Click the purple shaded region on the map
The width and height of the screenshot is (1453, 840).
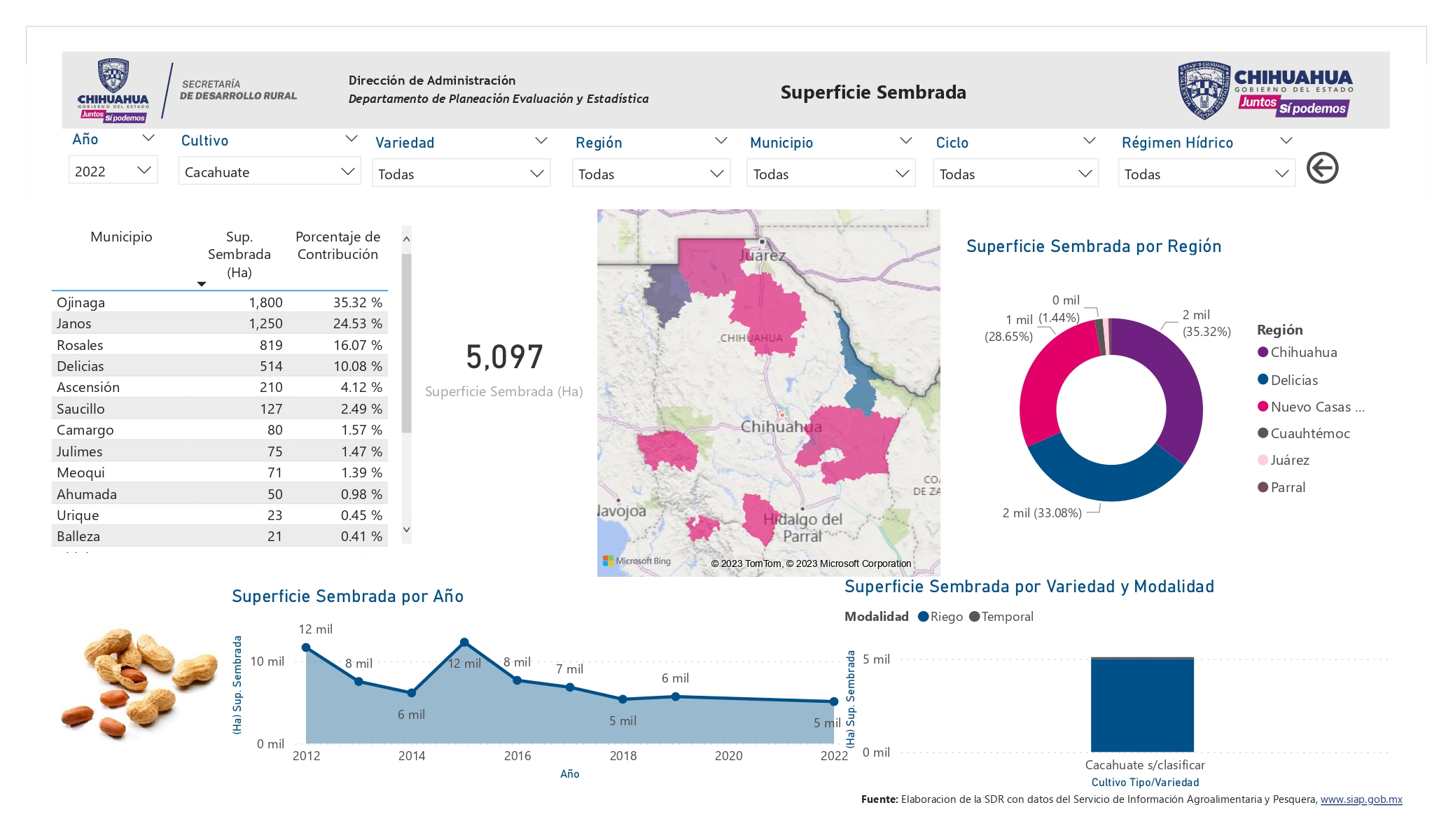click(667, 294)
